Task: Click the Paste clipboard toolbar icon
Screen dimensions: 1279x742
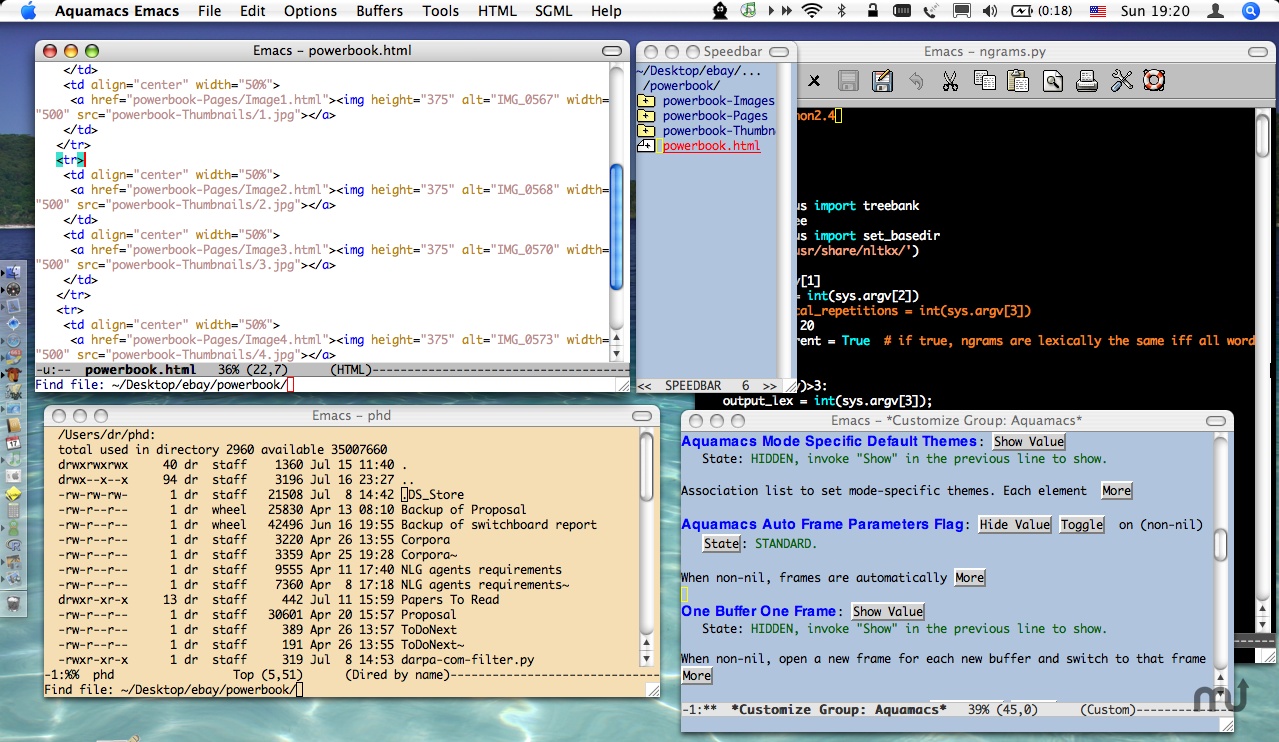Action: [1018, 81]
